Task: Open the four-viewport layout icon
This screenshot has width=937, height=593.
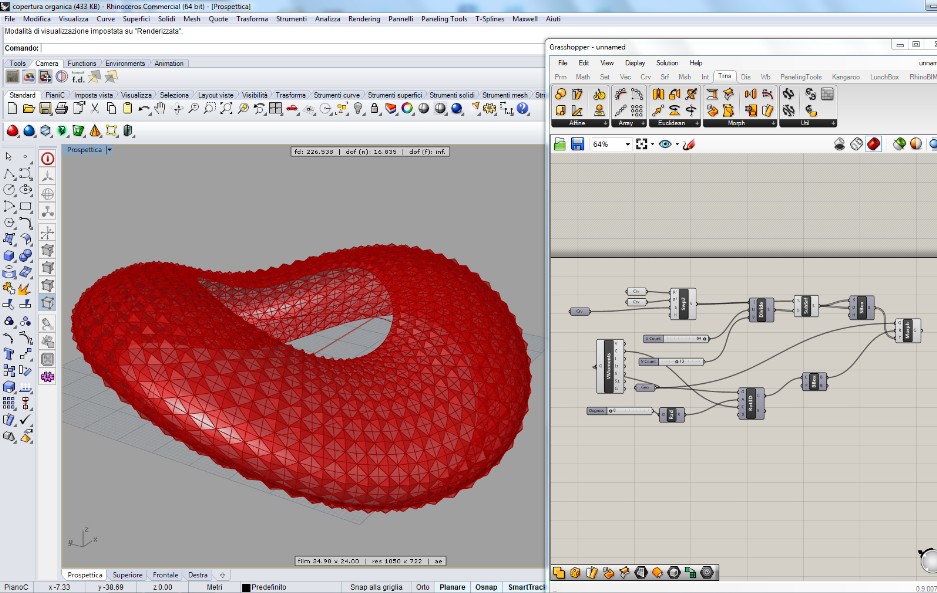Action: coord(275,108)
